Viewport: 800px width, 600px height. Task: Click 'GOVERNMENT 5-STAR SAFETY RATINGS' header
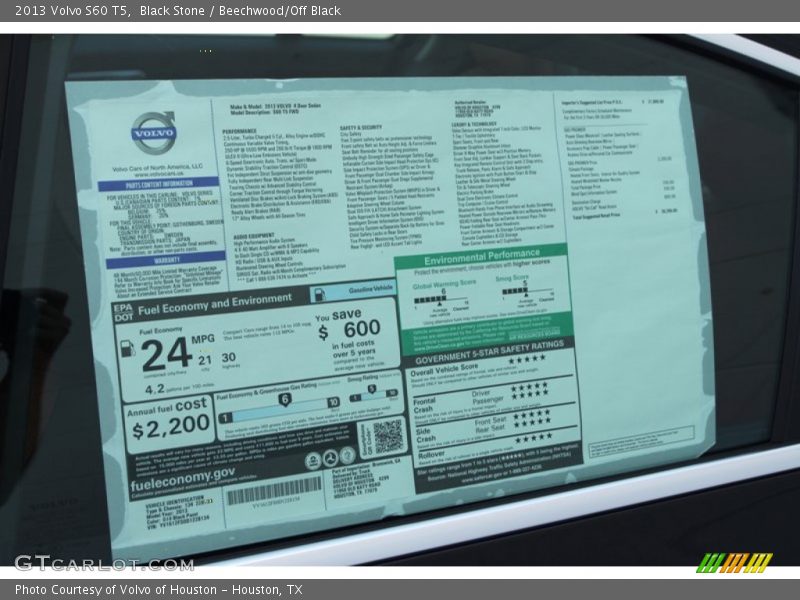pos(489,352)
